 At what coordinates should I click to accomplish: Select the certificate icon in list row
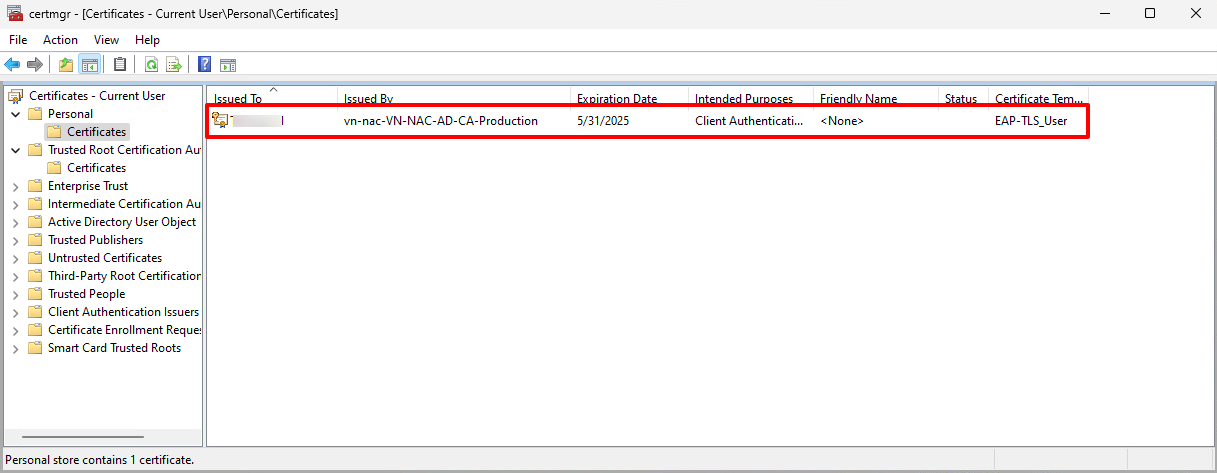click(x=220, y=121)
